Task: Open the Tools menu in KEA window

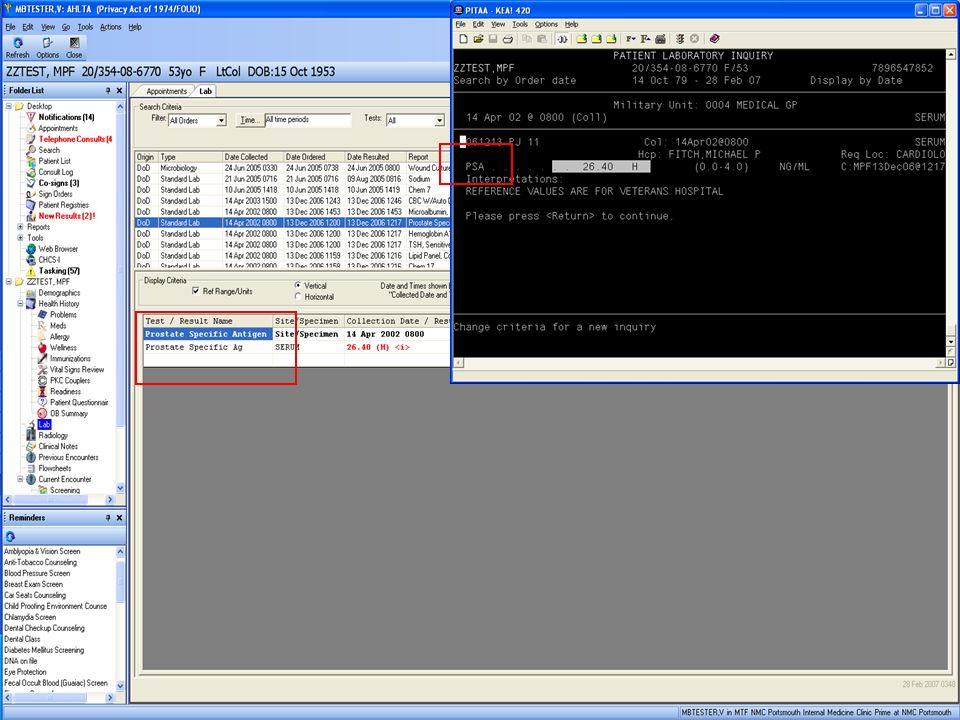Action: pyautogui.click(x=520, y=24)
